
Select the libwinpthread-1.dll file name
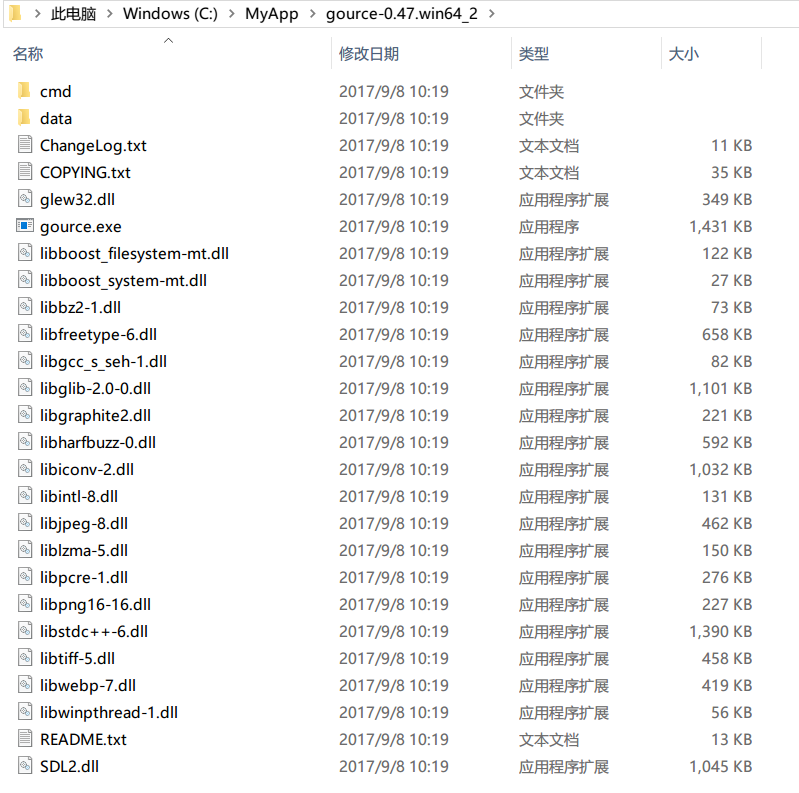click(x=109, y=712)
